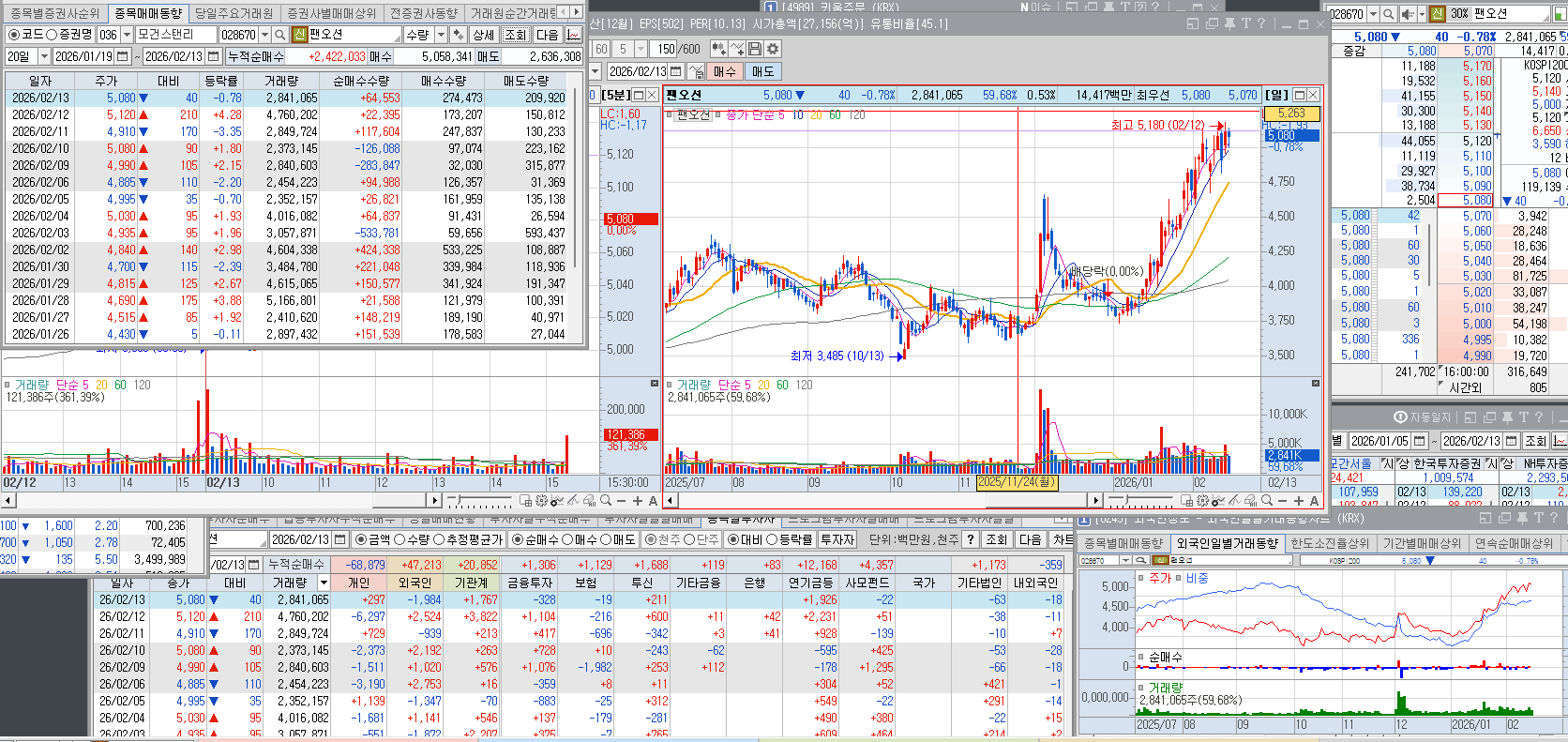Zoom out daily chart with minus icon
Screen dimensions: 1568x742
(1282, 501)
